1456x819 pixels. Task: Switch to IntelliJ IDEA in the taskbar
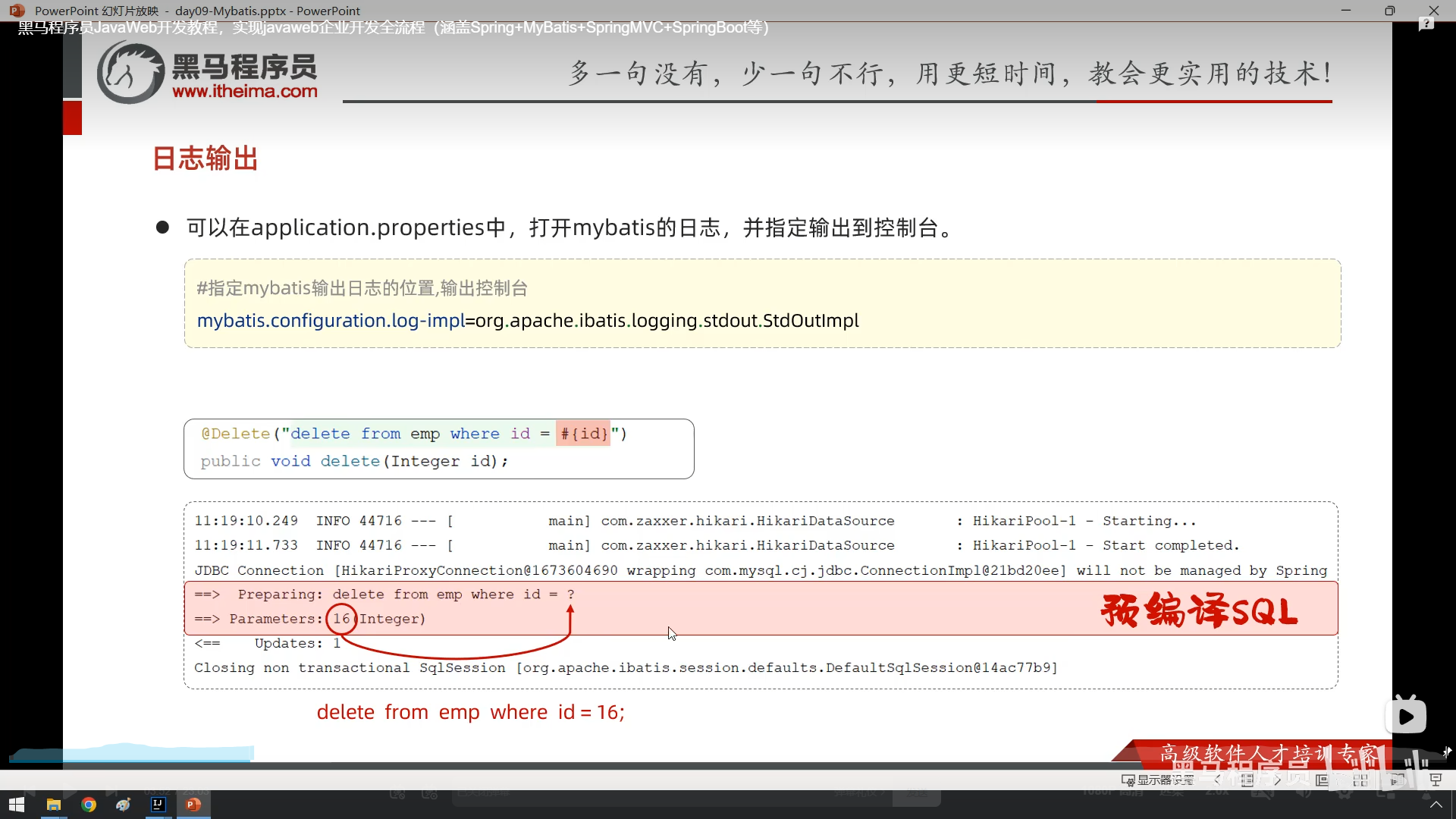click(158, 805)
